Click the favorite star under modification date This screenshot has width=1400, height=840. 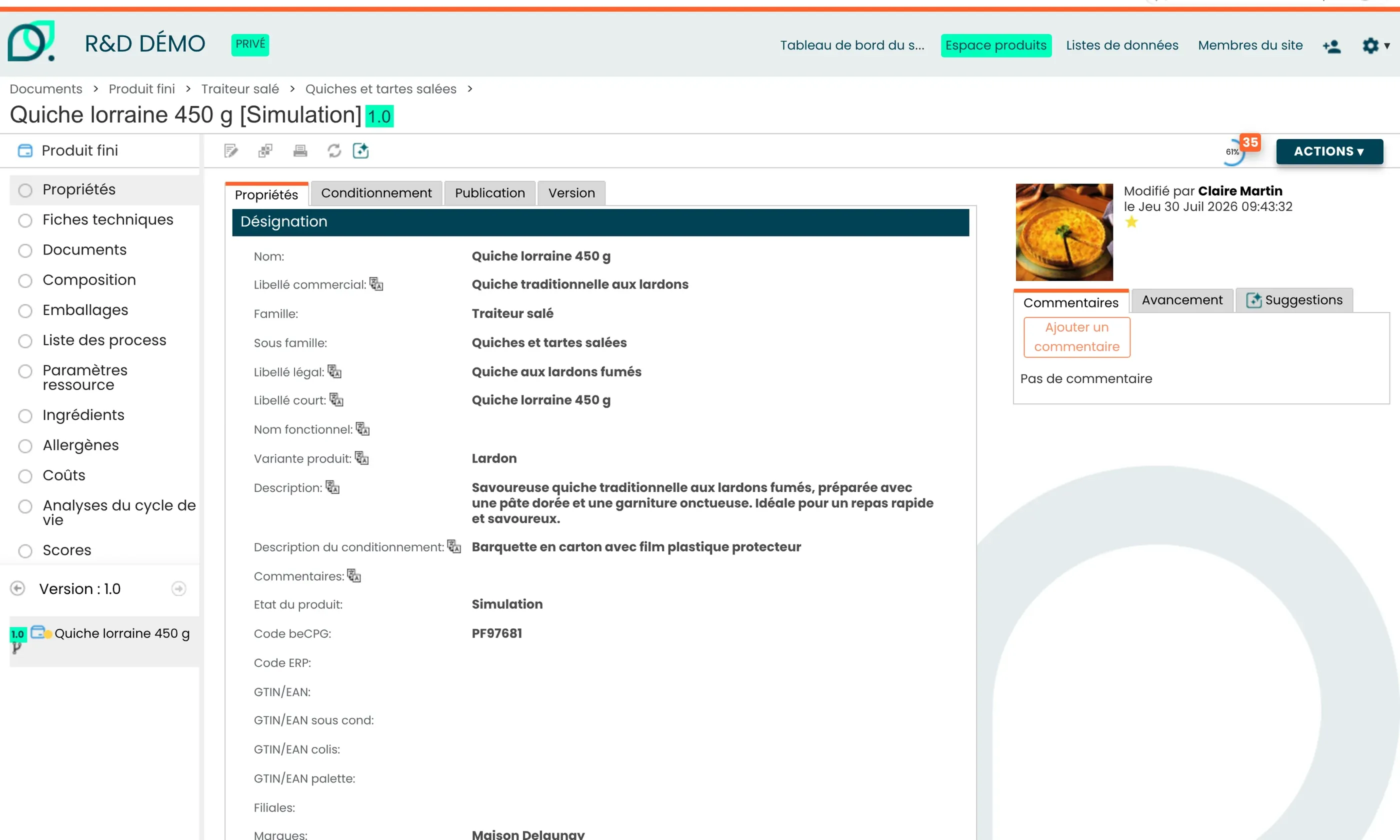(1131, 222)
